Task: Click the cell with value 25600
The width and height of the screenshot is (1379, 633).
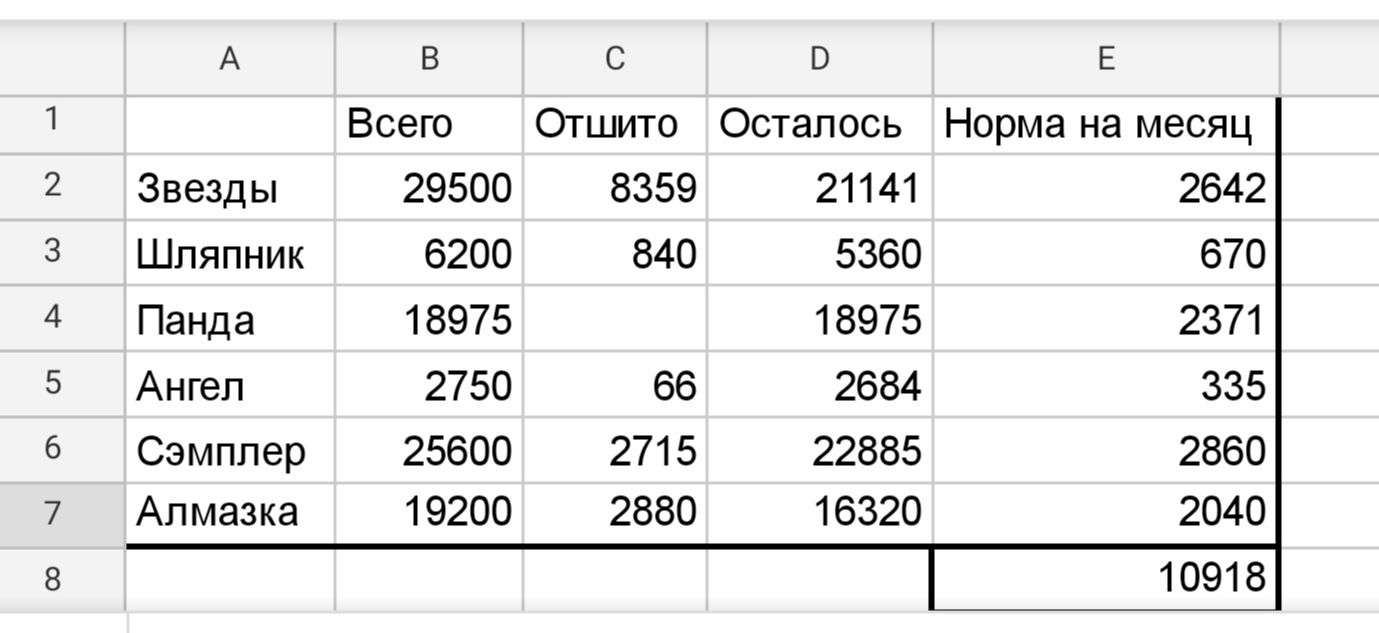Action: [x=429, y=451]
